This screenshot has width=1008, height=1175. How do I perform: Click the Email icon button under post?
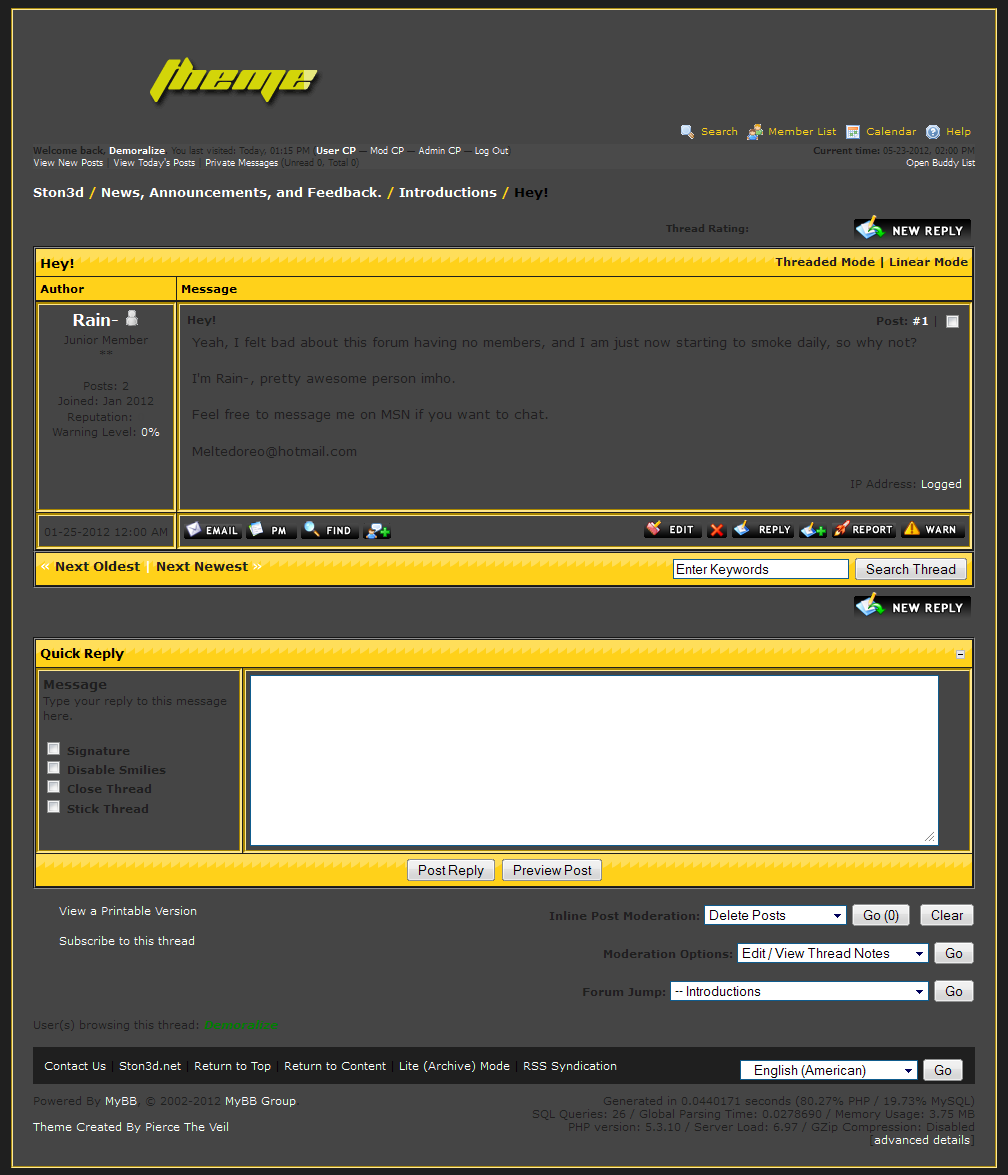tap(213, 530)
